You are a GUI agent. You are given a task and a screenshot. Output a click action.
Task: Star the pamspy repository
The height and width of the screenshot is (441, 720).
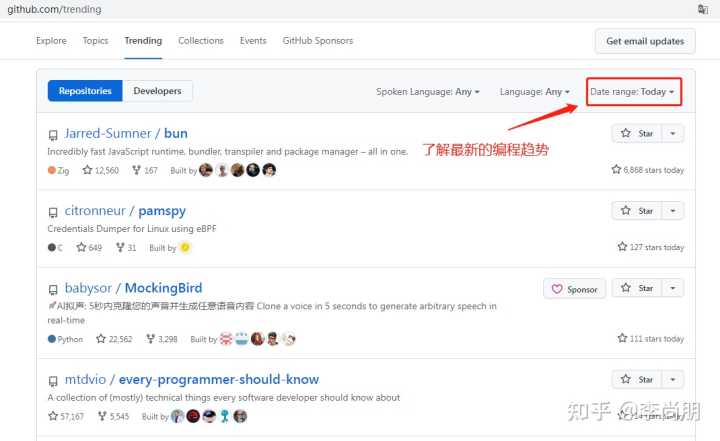(x=636, y=211)
